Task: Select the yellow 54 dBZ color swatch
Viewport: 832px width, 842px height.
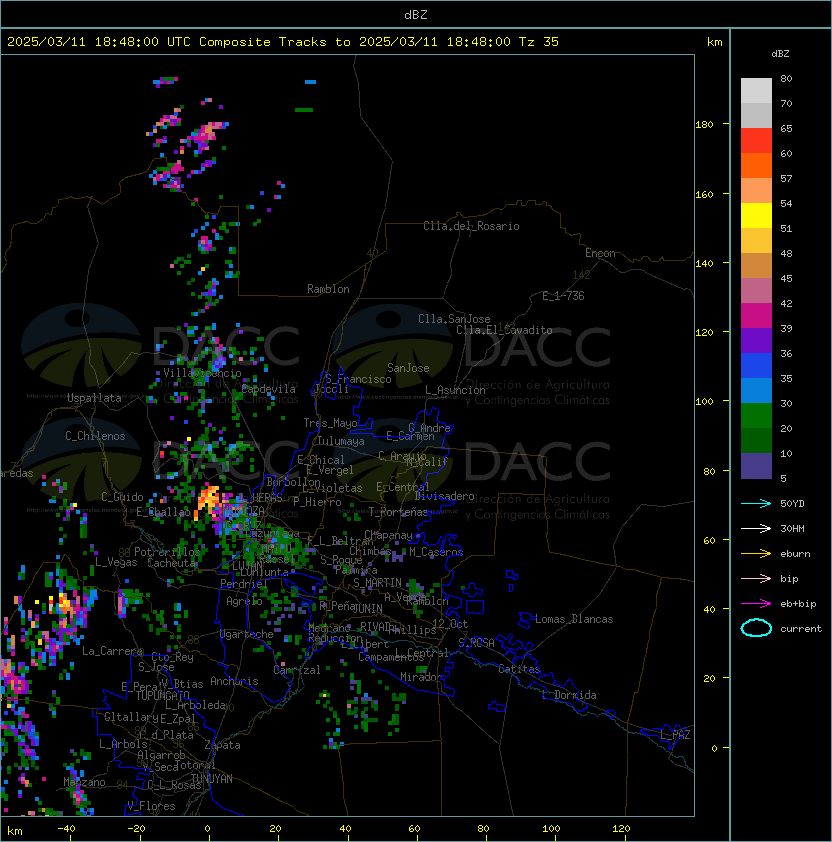Action: click(756, 215)
